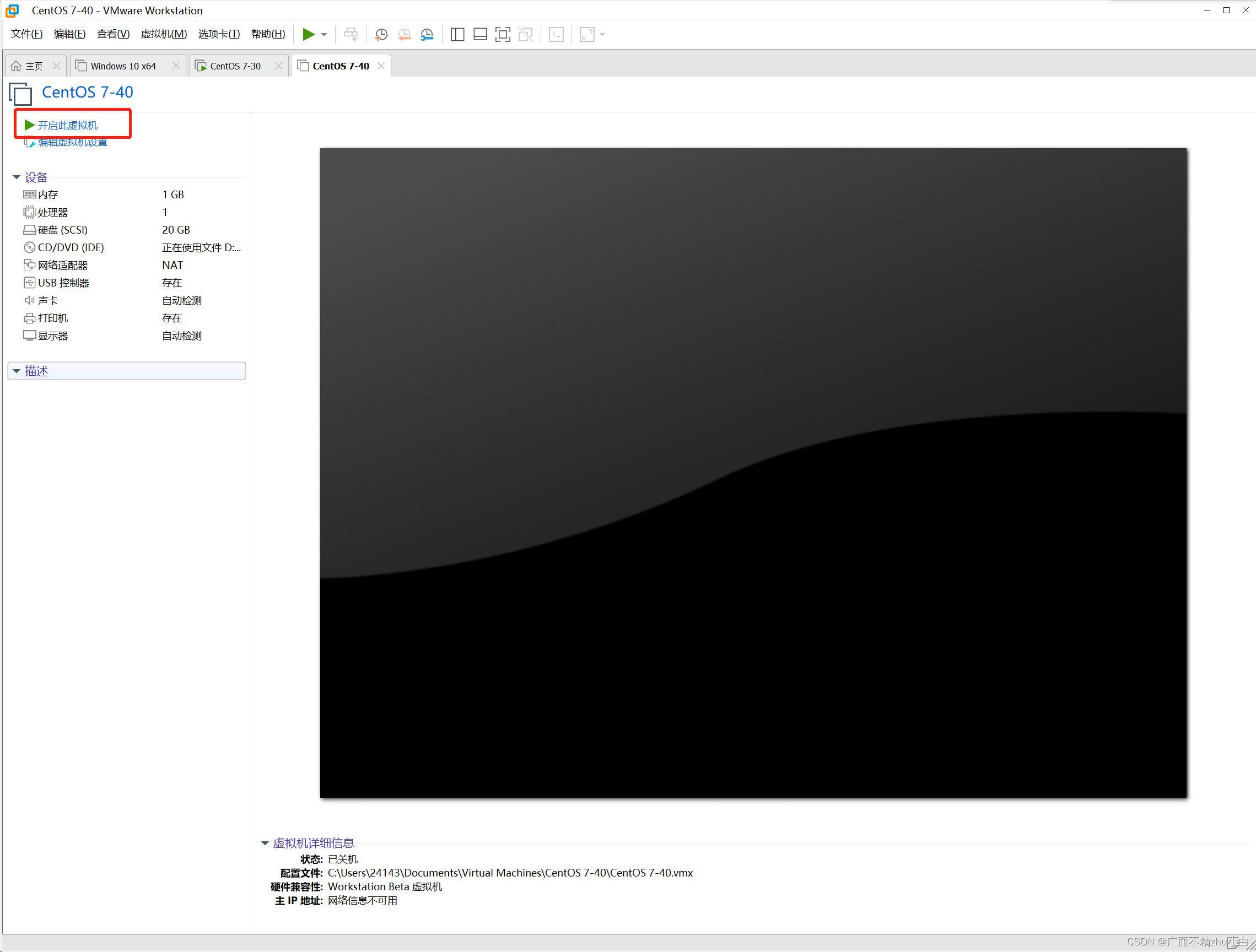Click the network adapter icon
The width and height of the screenshot is (1256, 952).
pyautogui.click(x=30, y=265)
